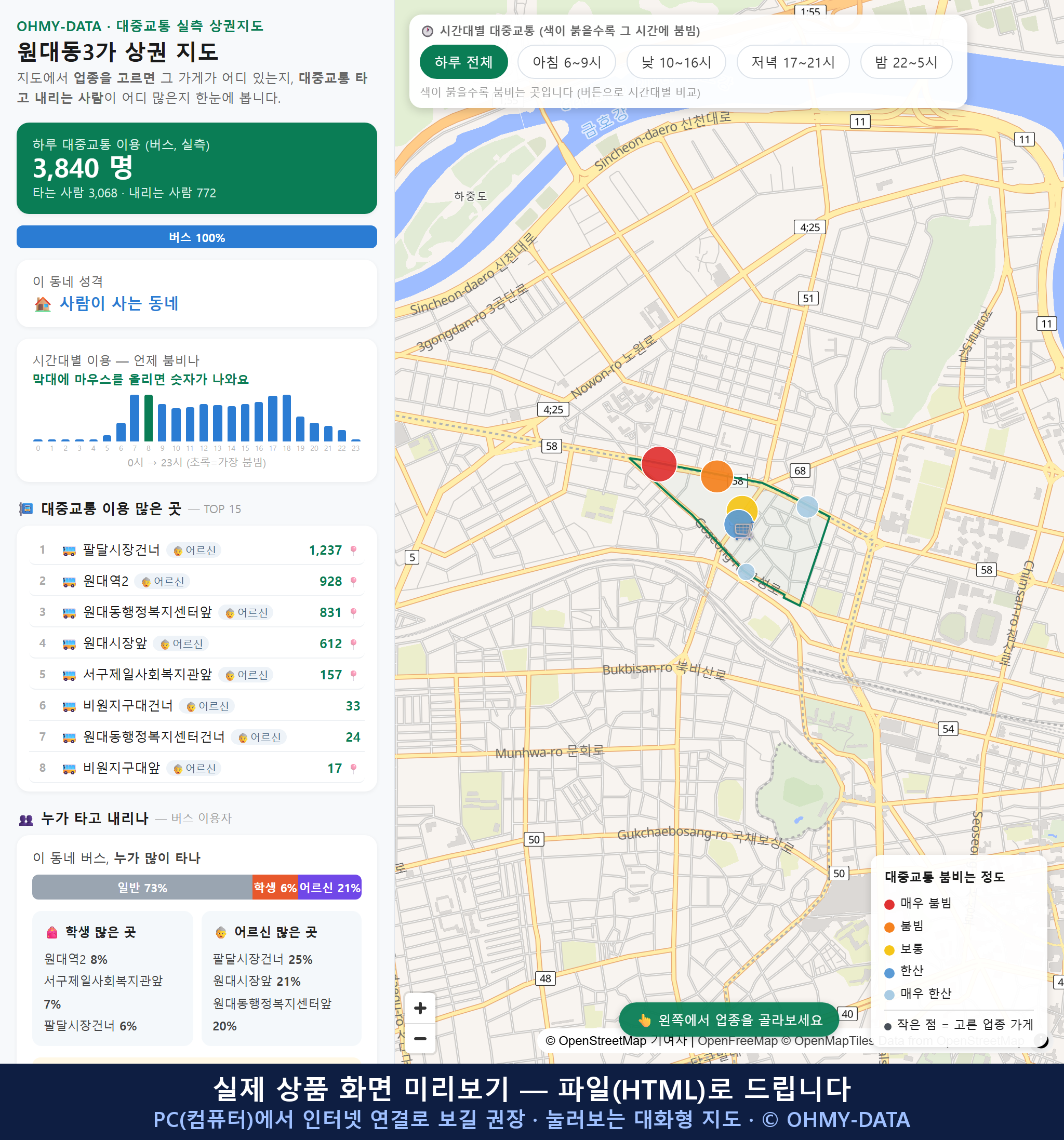Switch to 낮 10~16시 time filter
Viewport: 1064px width, 1140px height.
676,62
